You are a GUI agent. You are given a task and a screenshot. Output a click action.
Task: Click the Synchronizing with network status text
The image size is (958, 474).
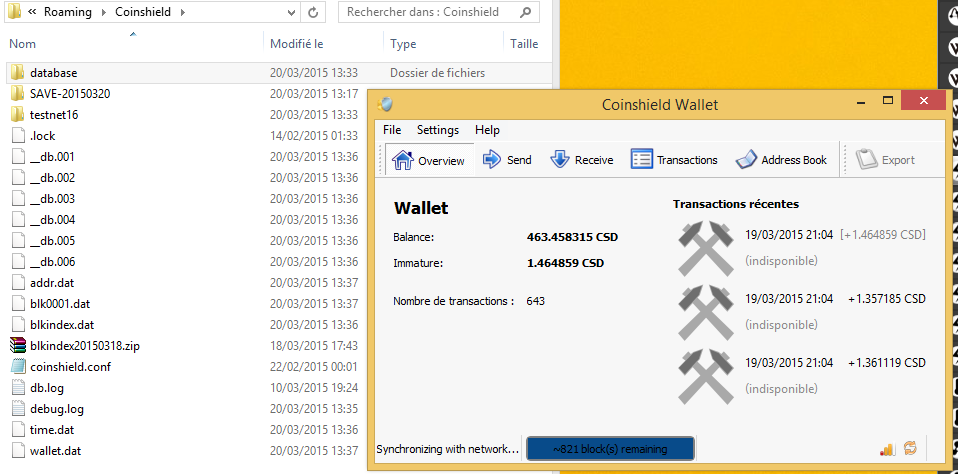pyautogui.click(x=447, y=450)
